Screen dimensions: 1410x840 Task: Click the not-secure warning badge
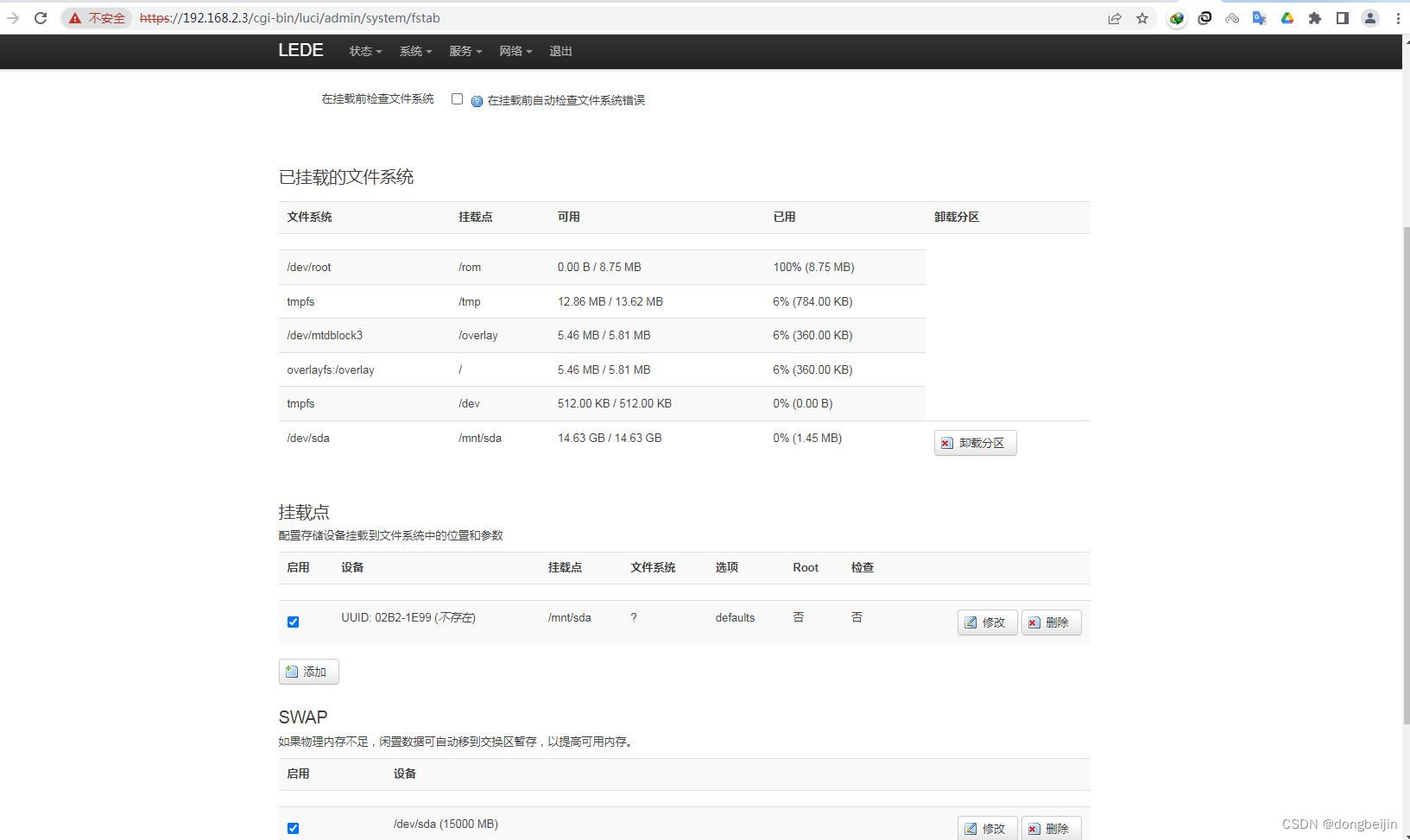97,18
